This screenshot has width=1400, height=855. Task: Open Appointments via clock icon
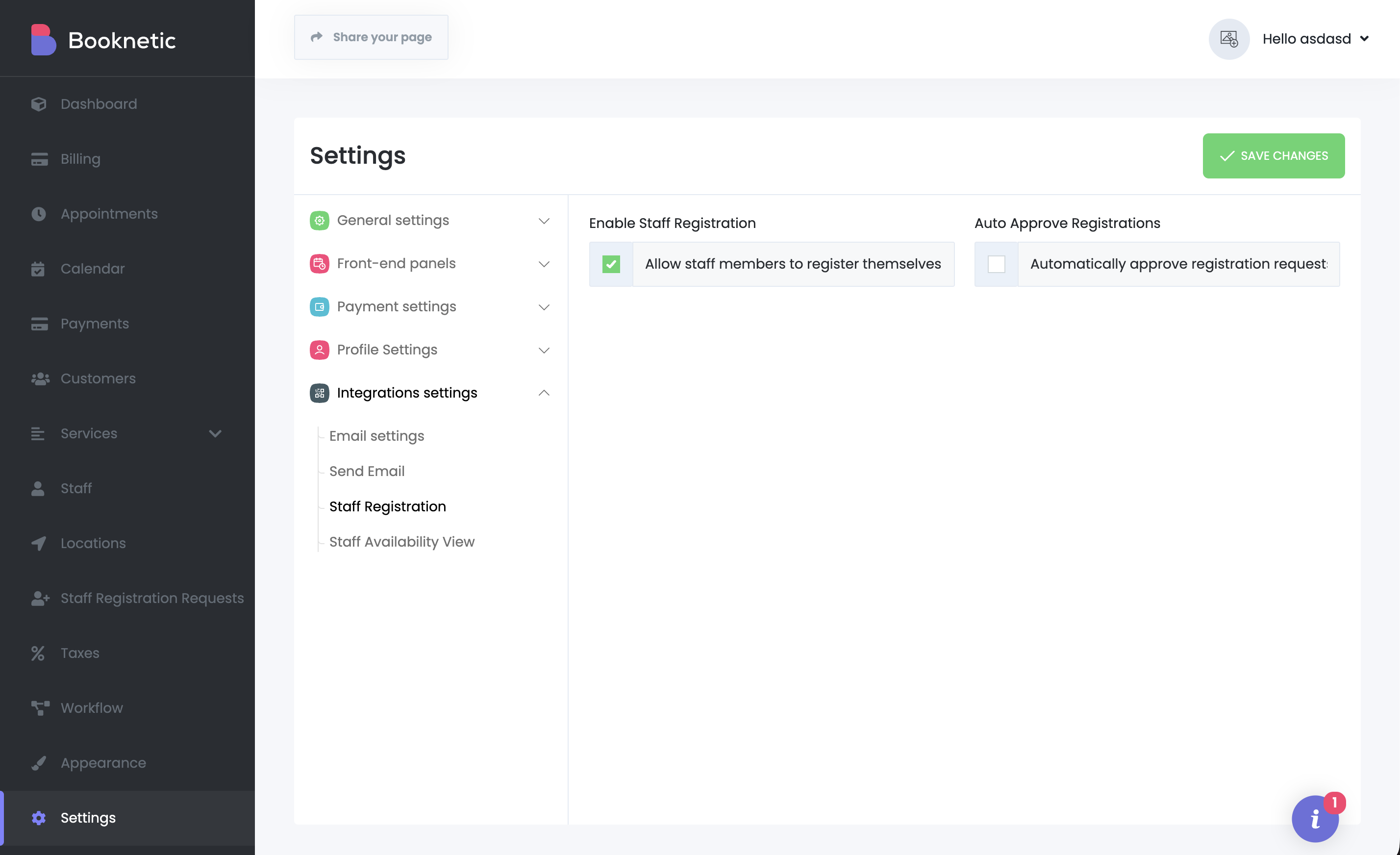(39, 214)
